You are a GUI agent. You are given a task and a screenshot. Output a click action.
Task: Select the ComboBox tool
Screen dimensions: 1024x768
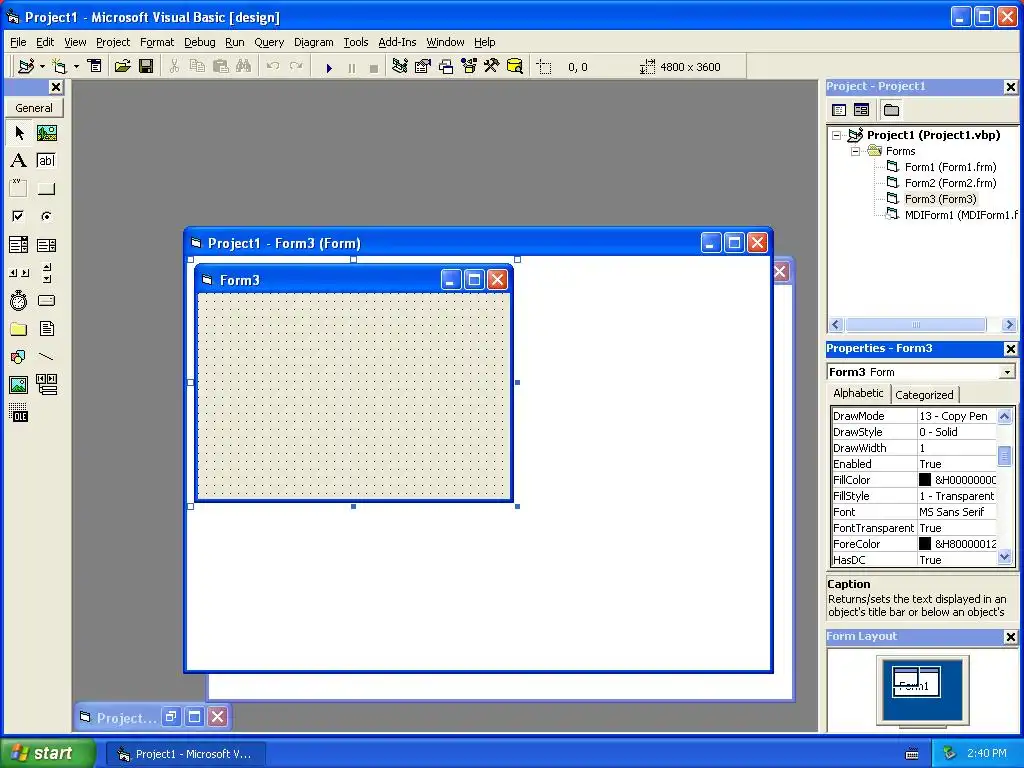coord(19,245)
